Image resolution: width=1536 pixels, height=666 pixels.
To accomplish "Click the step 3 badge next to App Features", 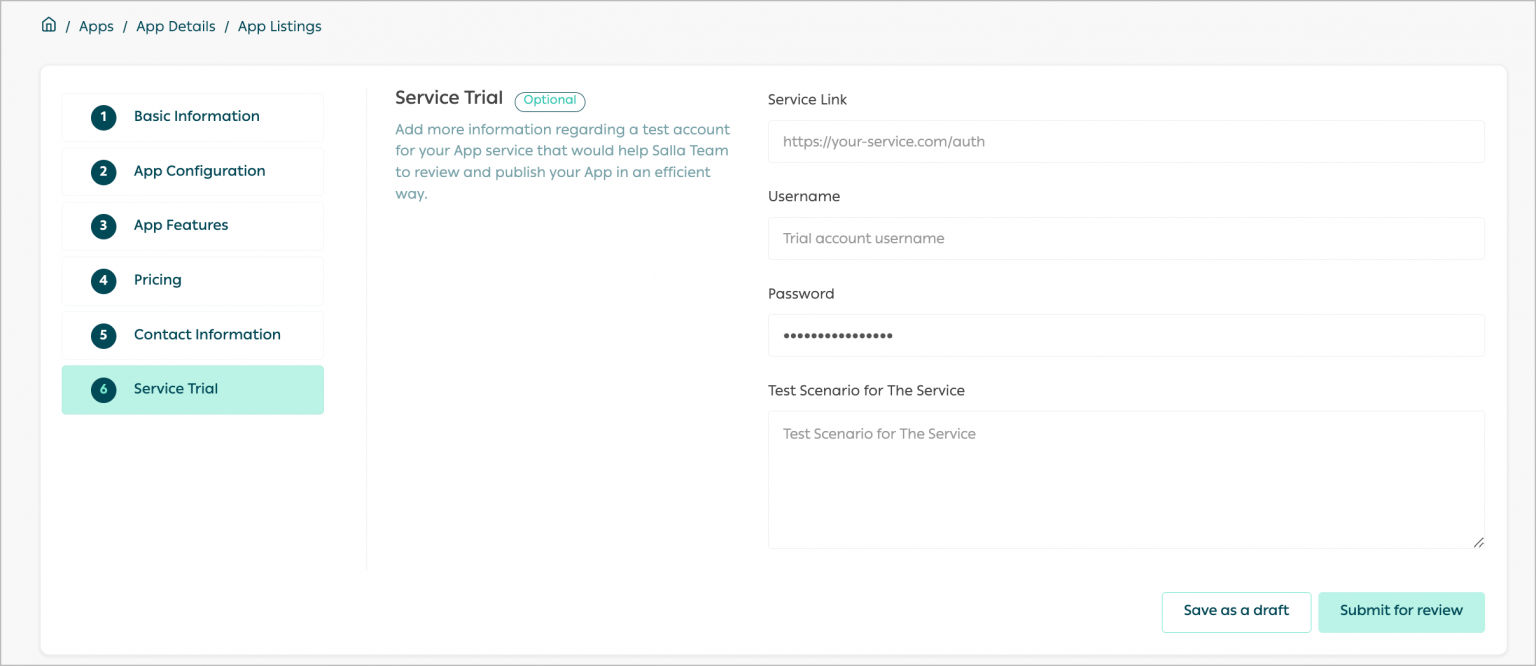I will 103,226.
